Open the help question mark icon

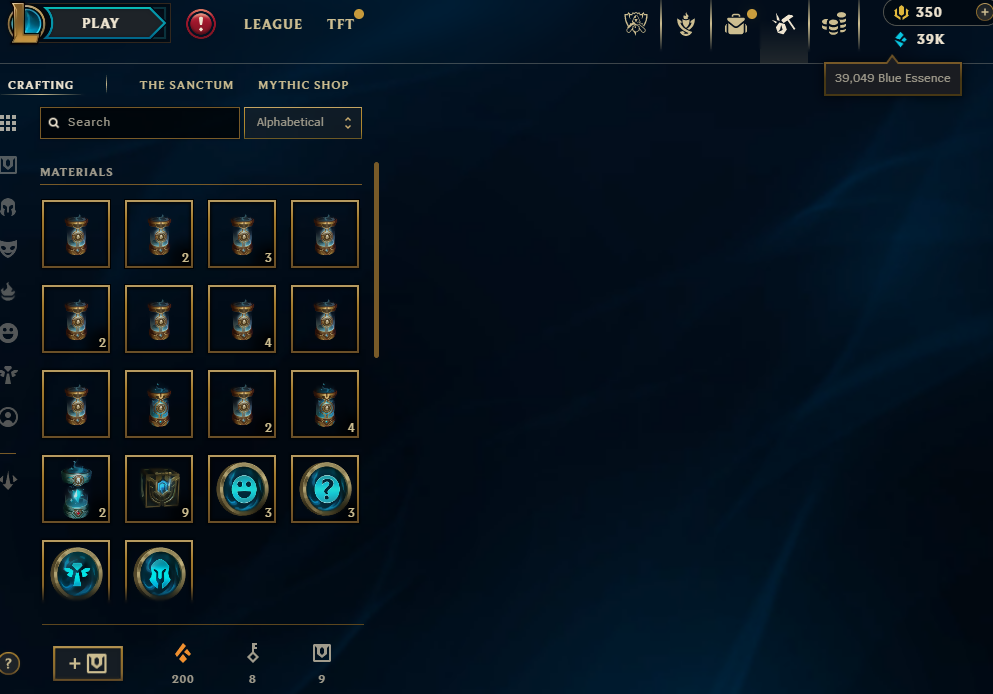tap(9, 664)
